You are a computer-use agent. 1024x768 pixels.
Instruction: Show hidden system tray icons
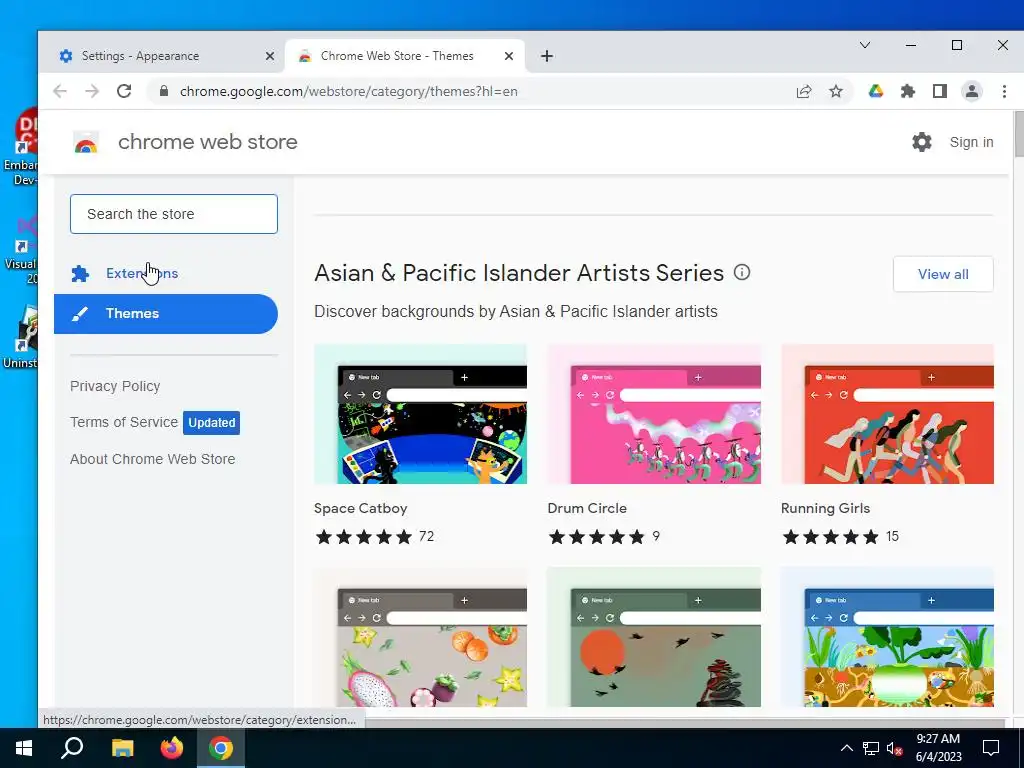coord(846,748)
